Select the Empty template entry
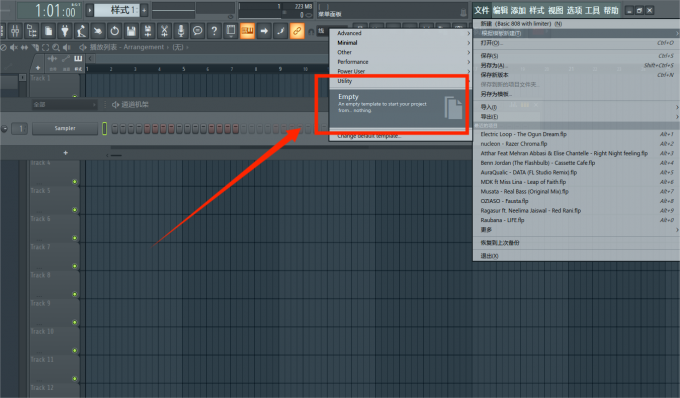Image resolution: width=680 pixels, height=398 pixels. (x=400, y=108)
